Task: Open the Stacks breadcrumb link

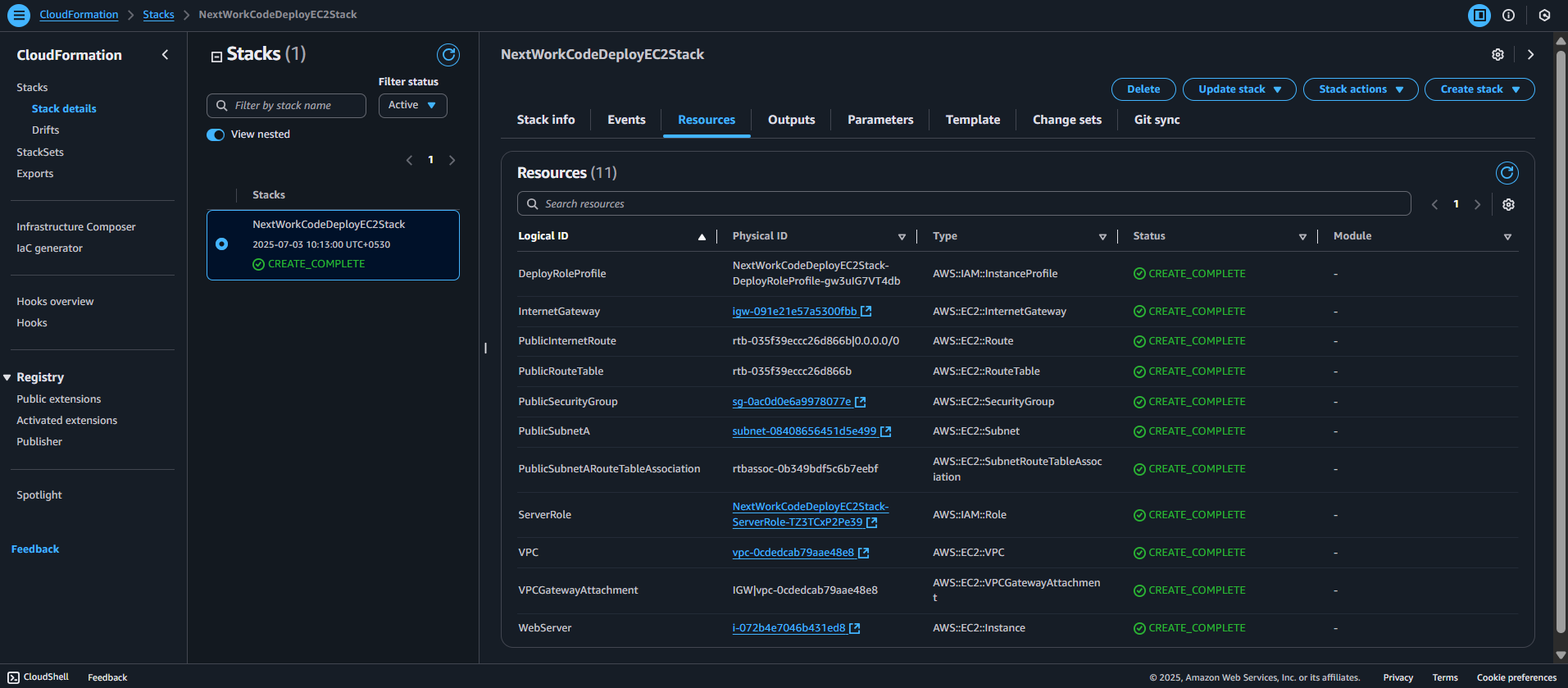Action: [158, 15]
